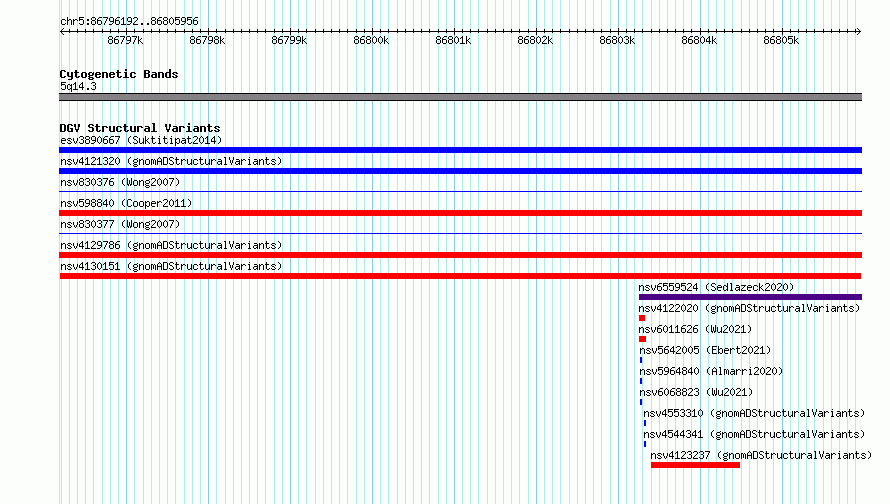
Task: Click the DGV Structural Variants track title
Action: (x=140, y=128)
